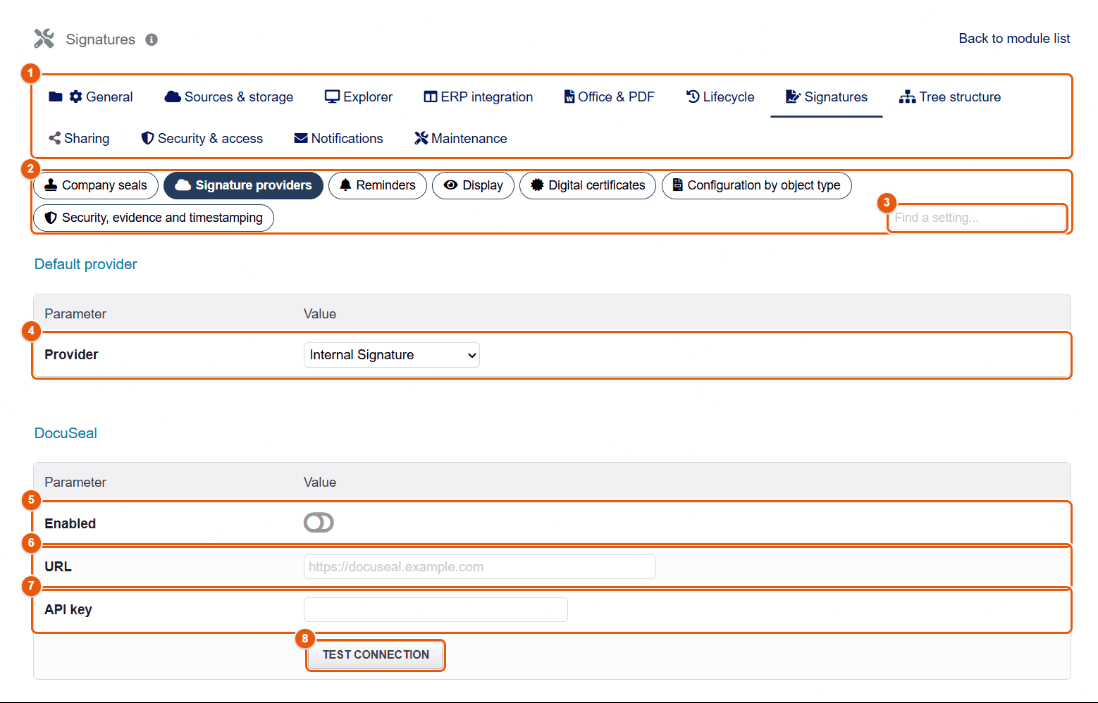Viewport: 1098px width, 703px height.
Task: Click the shield icon of Security & access
Action: pyautogui.click(x=147, y=138)
